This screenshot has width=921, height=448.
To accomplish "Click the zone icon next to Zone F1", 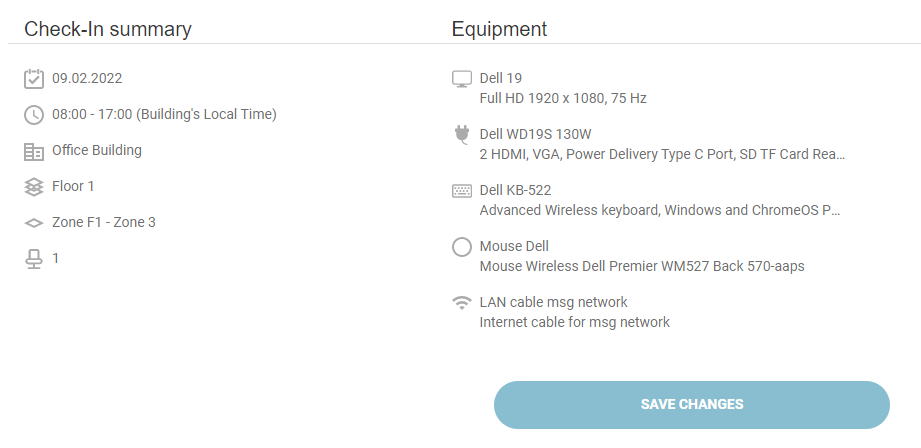I will point(34,223).
